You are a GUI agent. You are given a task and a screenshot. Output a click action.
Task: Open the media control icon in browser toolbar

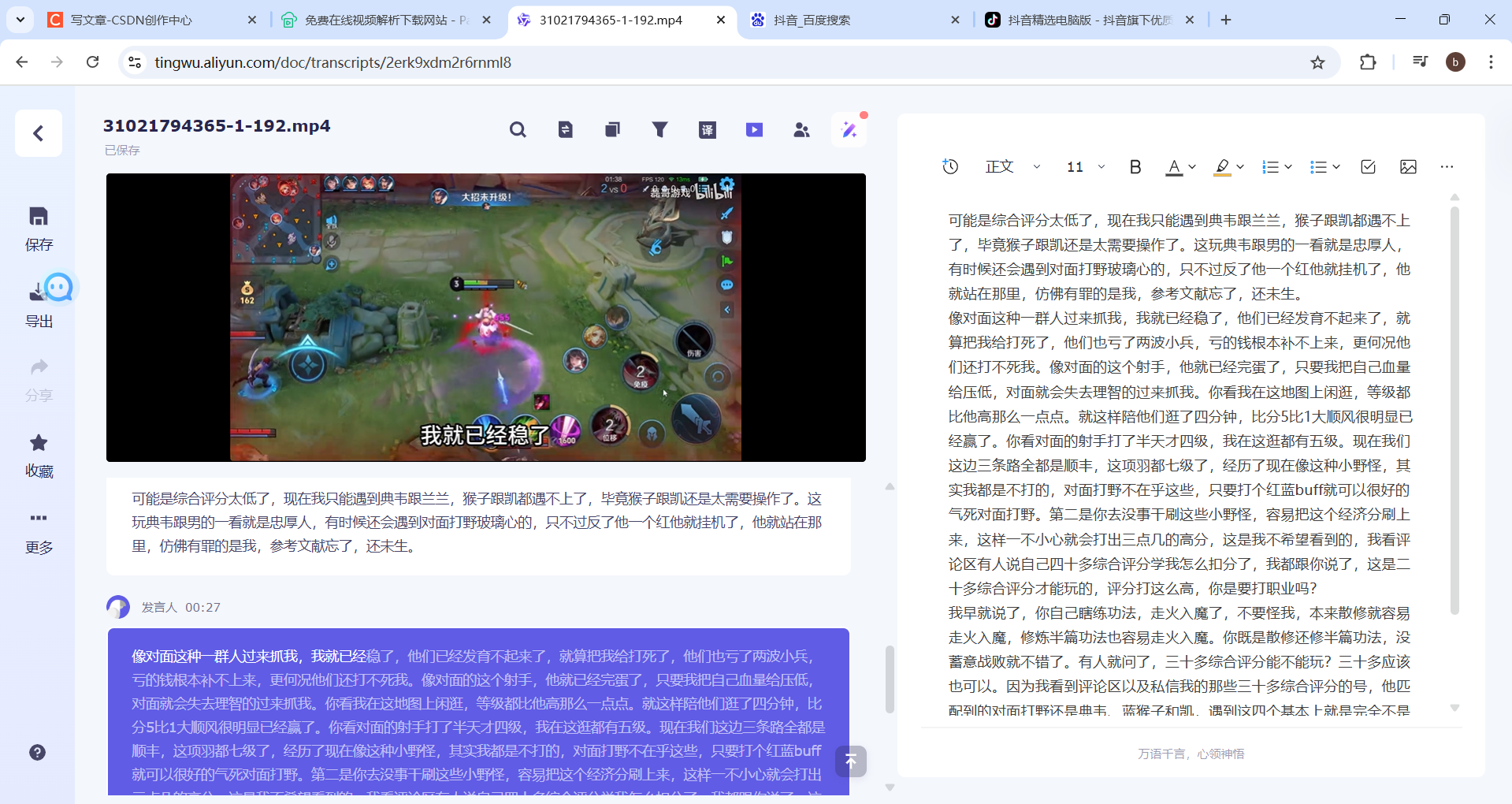(1420, 61)
